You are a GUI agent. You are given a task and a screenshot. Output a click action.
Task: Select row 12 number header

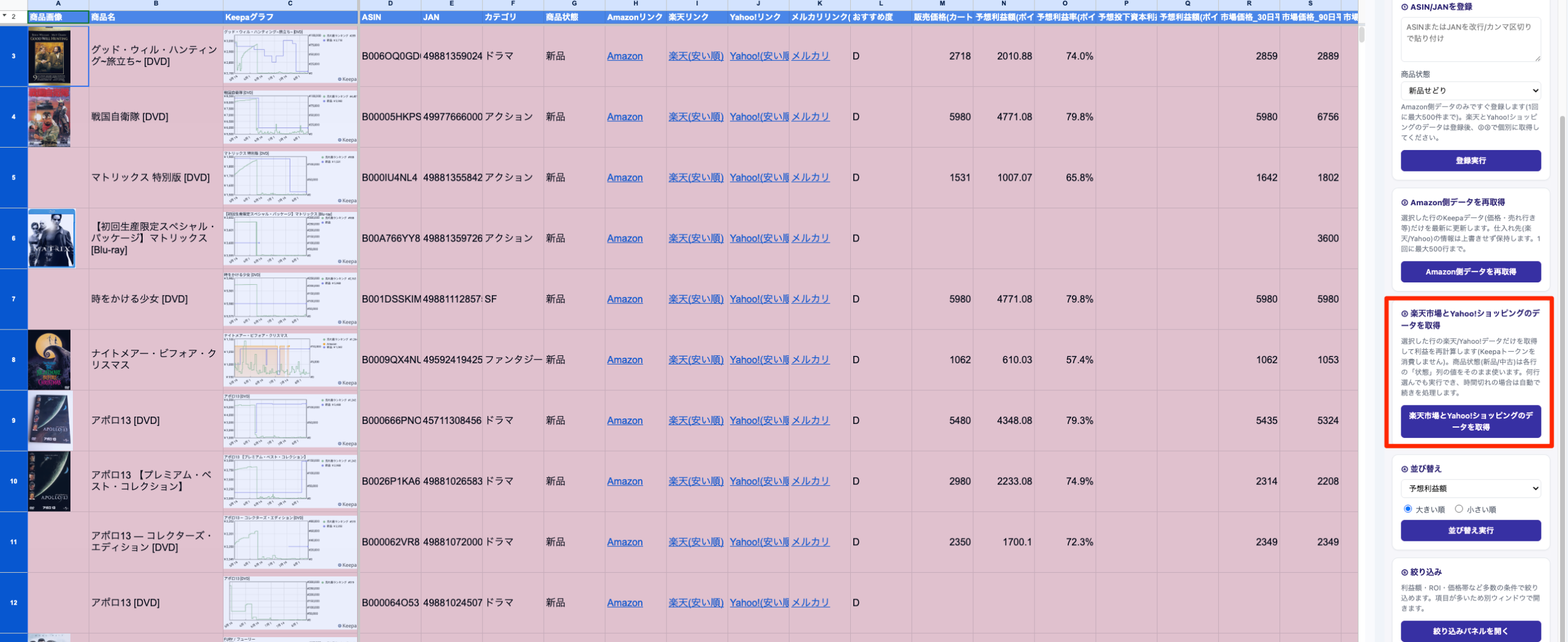[x=13, y=603]
